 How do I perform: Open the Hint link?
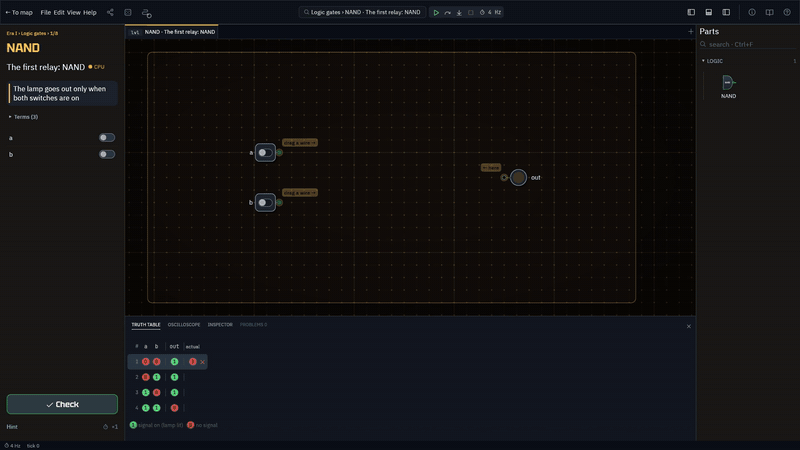point(12,427)
